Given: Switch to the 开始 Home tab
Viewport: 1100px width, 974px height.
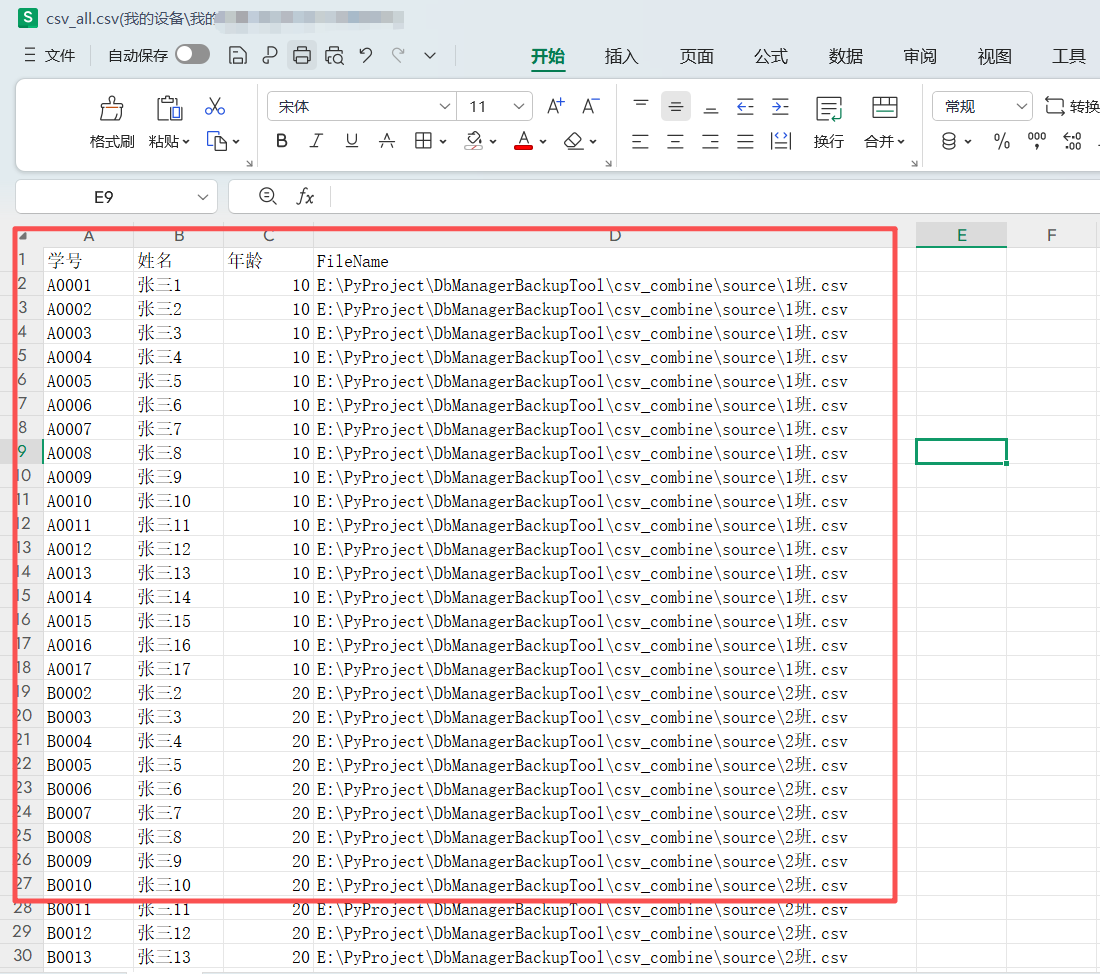Looking at the screenshot, I should pyautogui.click(x=548, y=56).
